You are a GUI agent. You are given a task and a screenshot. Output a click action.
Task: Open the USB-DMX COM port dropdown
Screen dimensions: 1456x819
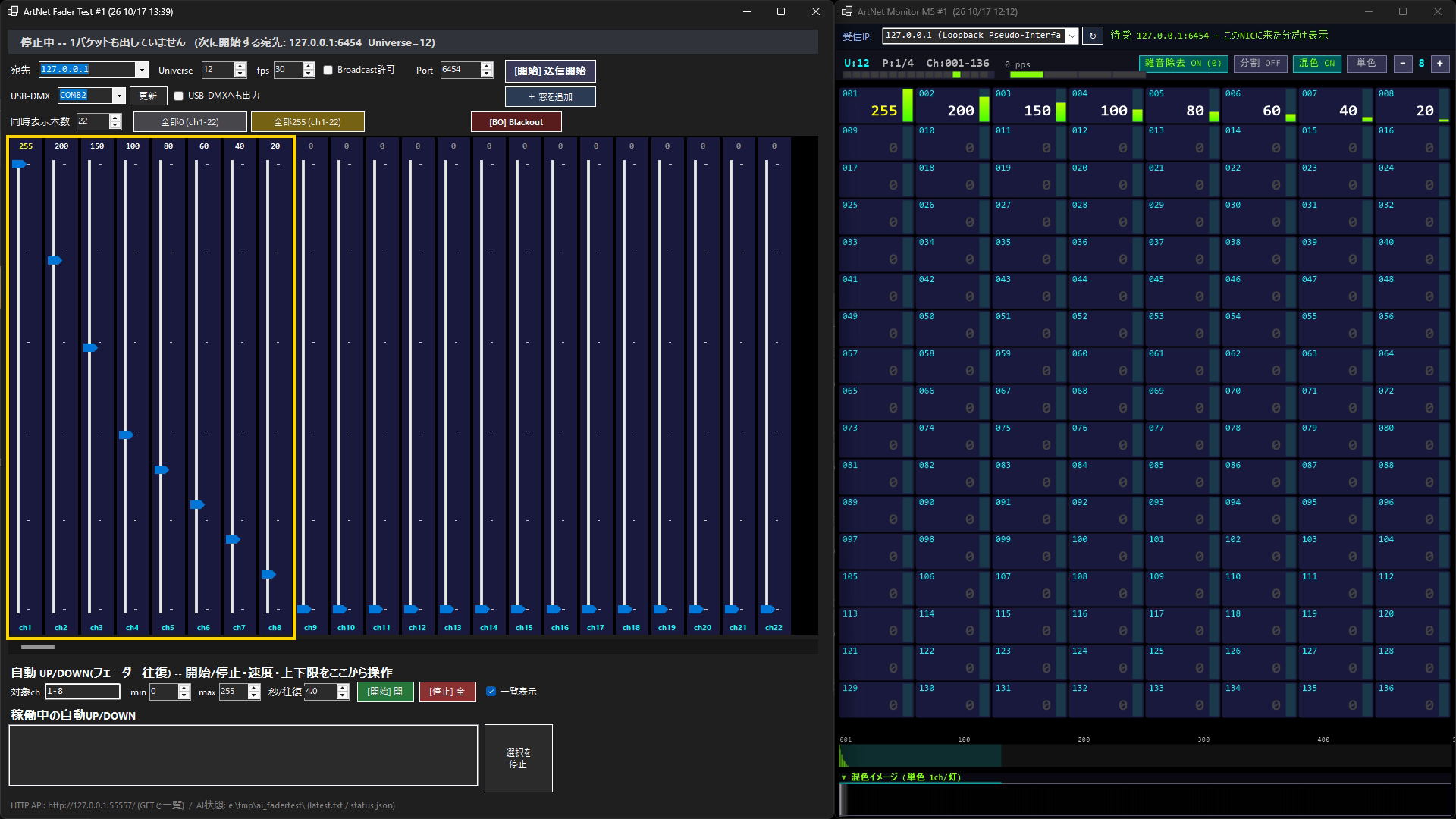119,96
